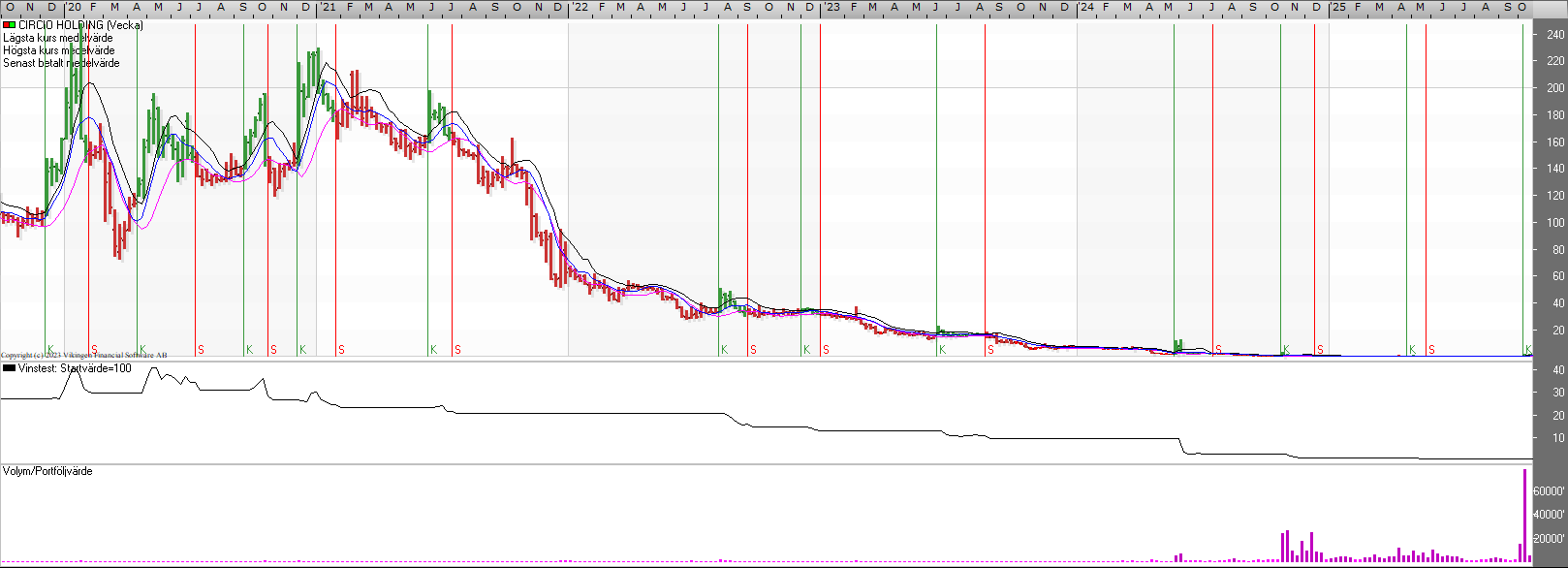Click the first green K buy marker

[x=50, y=349]
